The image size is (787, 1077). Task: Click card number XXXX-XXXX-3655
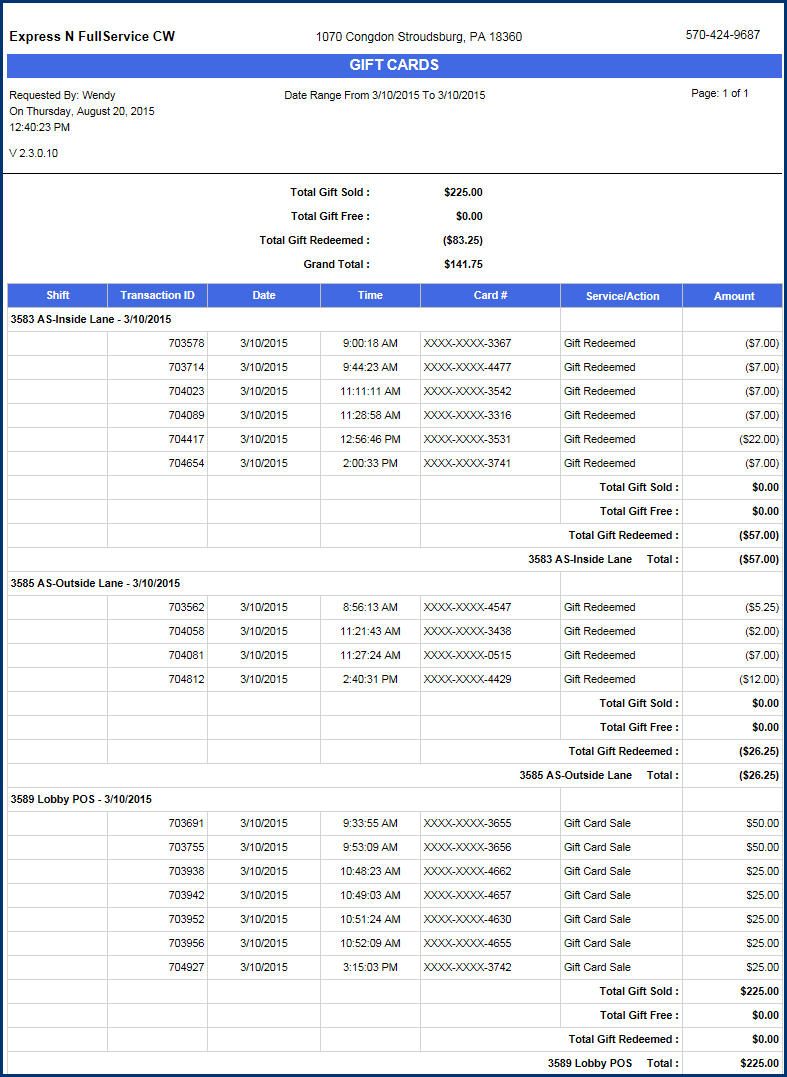pos(467,823)
